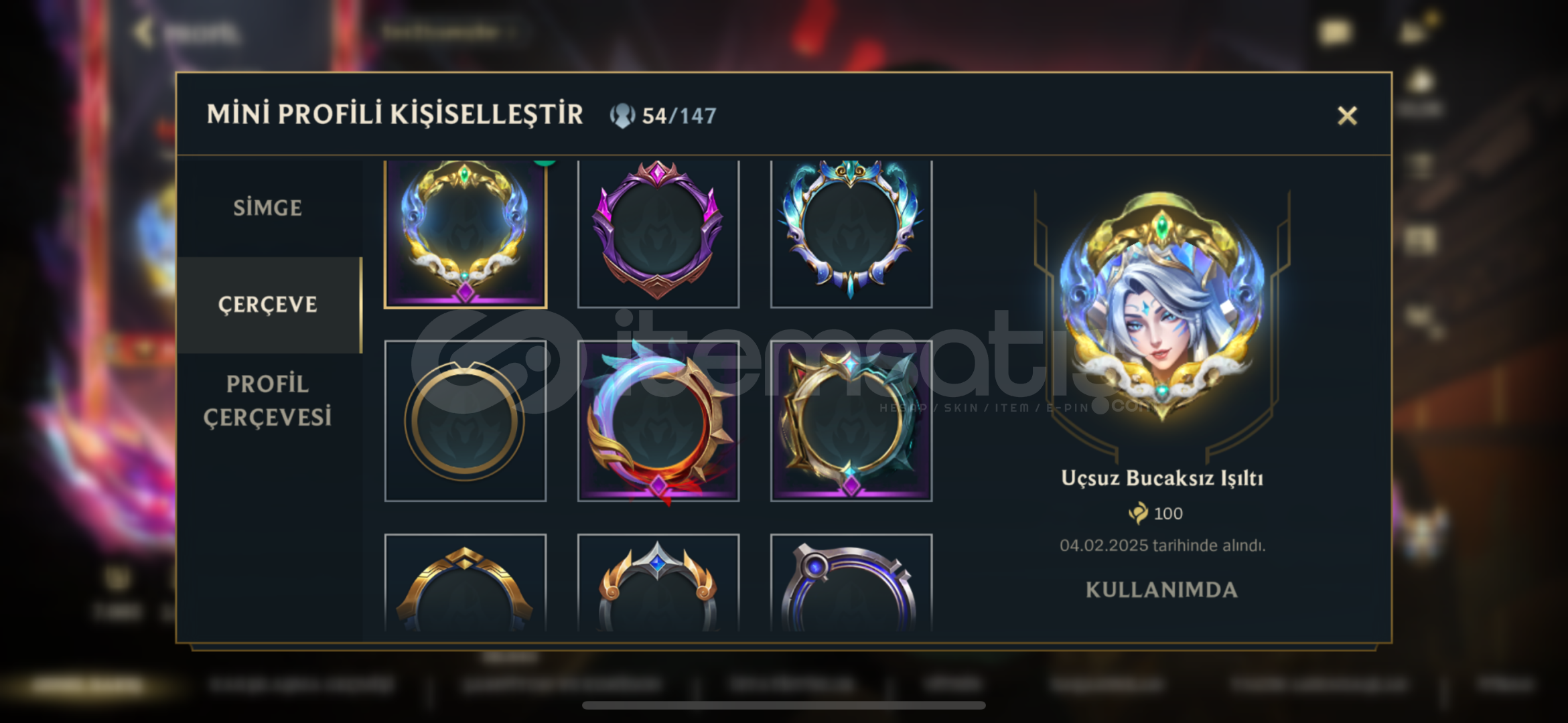
Task: Choose the pastel and red spiked frame
Action: click(x=658, y=421)
